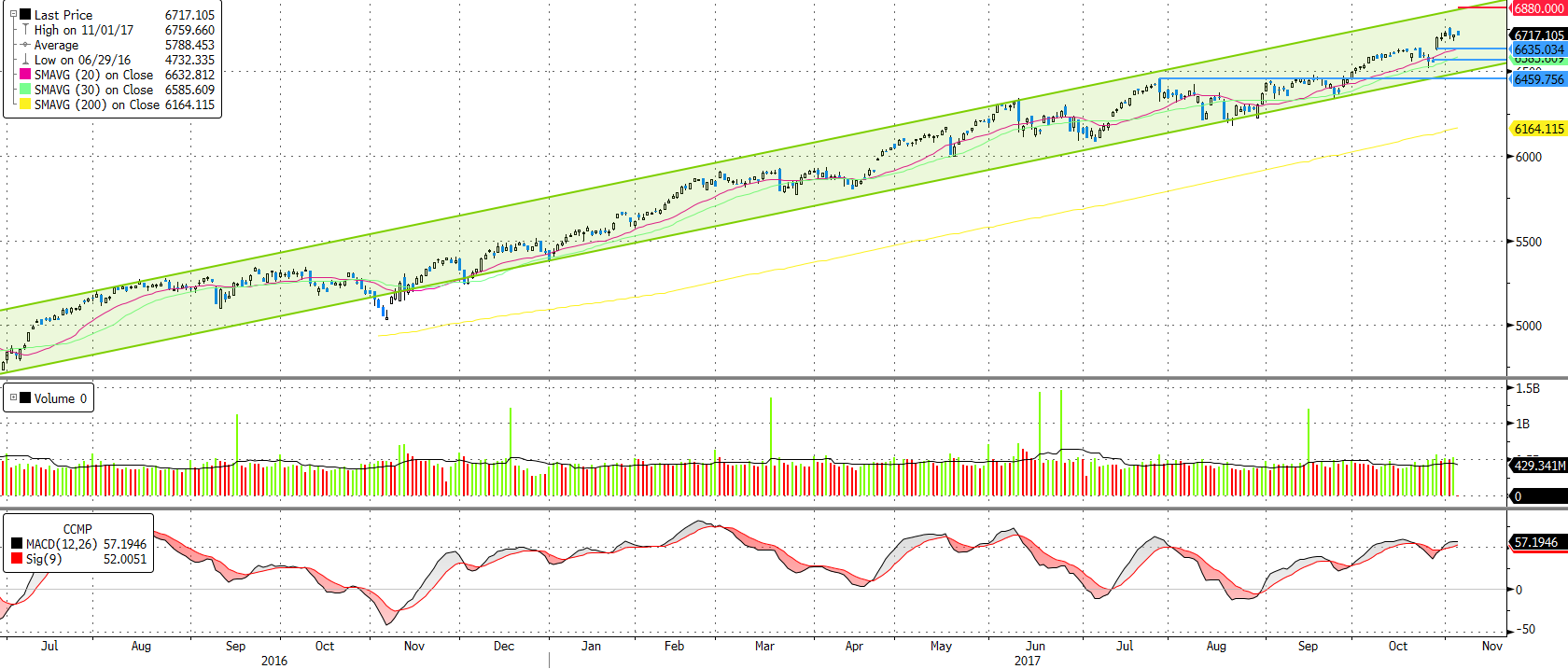Click the black Volume series icon
Image resolution: width=1568 pixels, height=669 pixels.
pyautogui.click(x=25, y=398)
